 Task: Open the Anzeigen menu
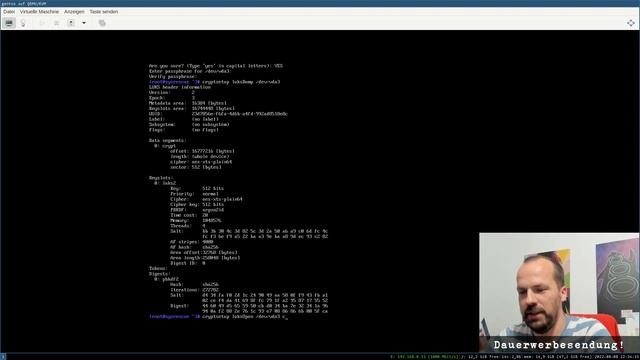[x=74, y=12]
